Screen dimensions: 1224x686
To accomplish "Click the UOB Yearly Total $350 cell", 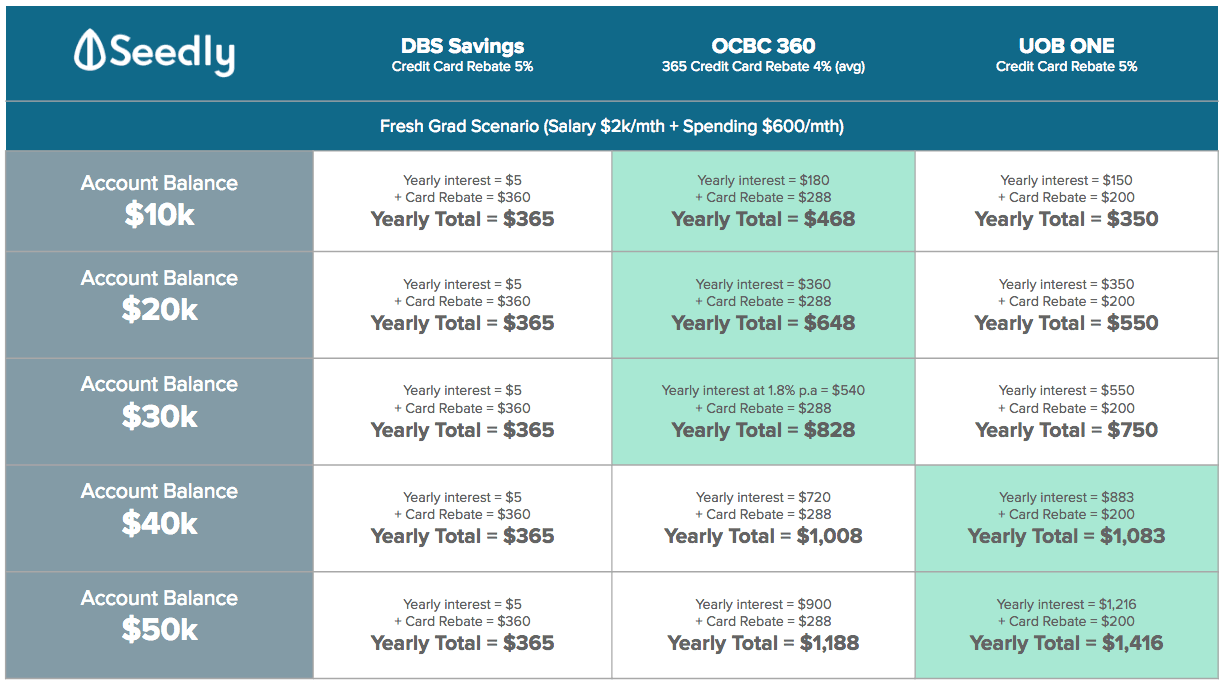I will click(x=1066, y=201).
